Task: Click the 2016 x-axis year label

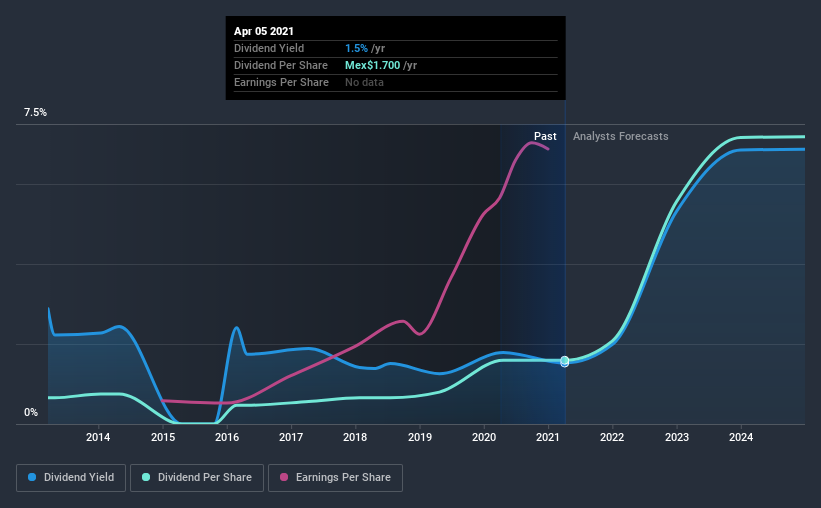Action: click(227, 437)
